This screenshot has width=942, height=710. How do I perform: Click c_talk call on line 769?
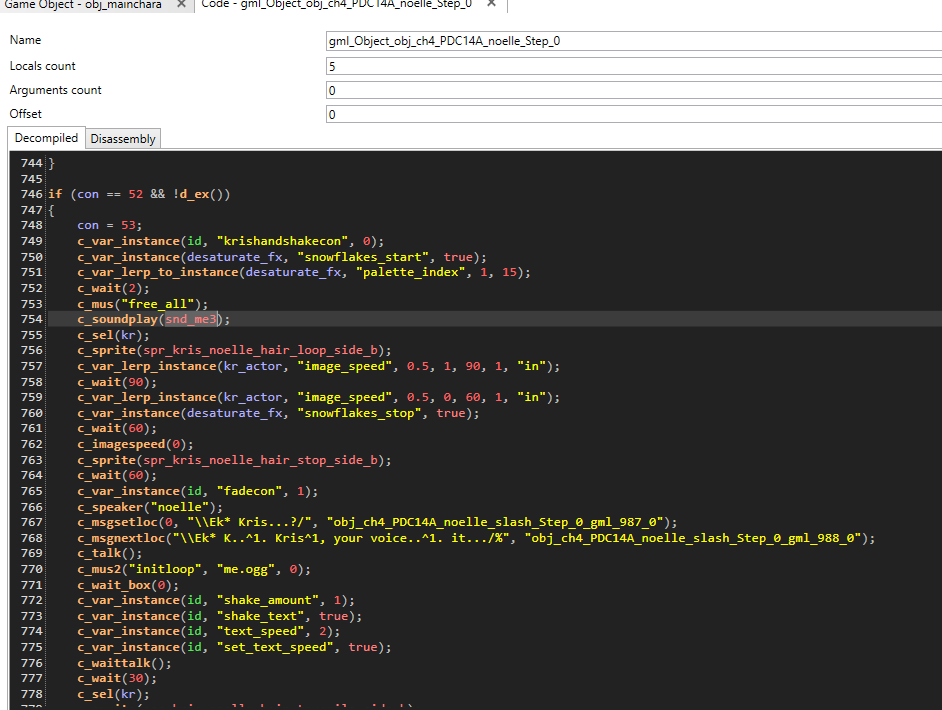[x=109, y=553]
